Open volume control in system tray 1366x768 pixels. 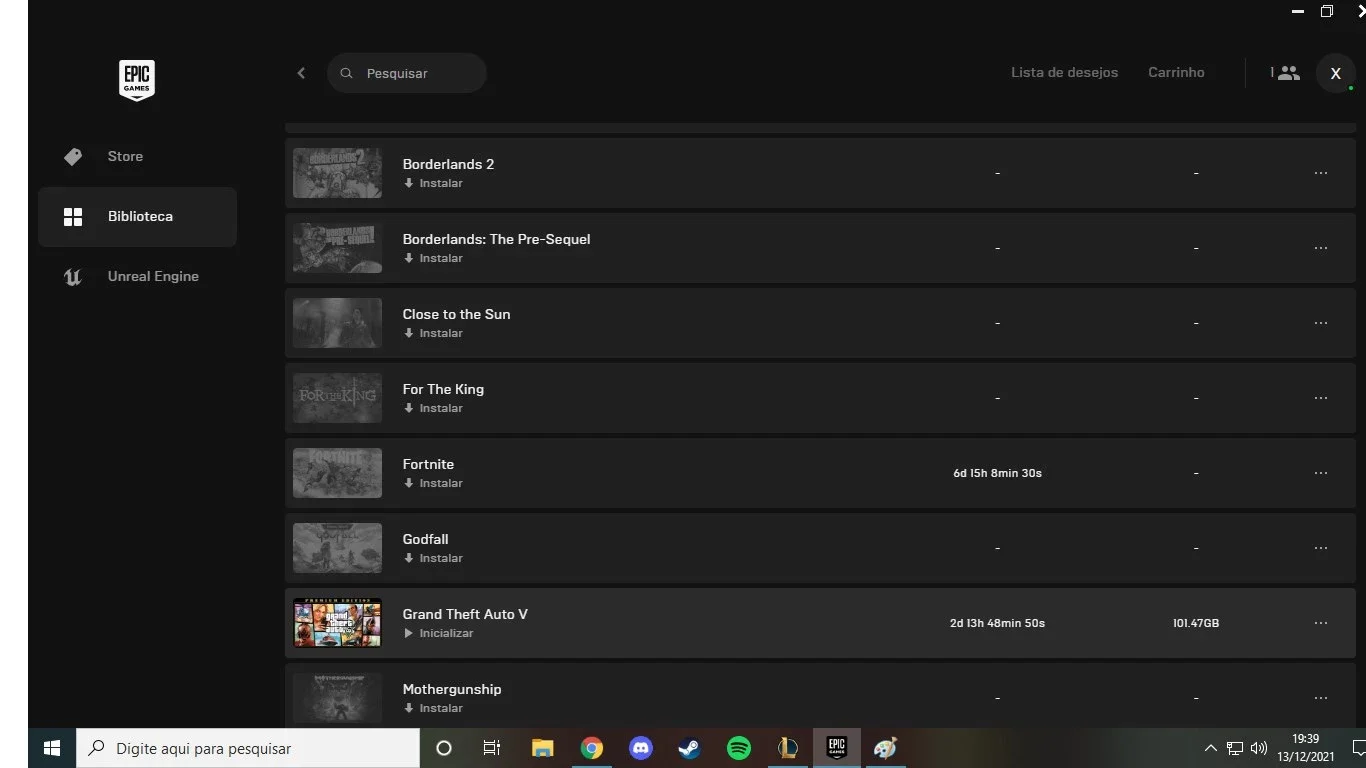pyautogui.click(x=1259, y=748)
